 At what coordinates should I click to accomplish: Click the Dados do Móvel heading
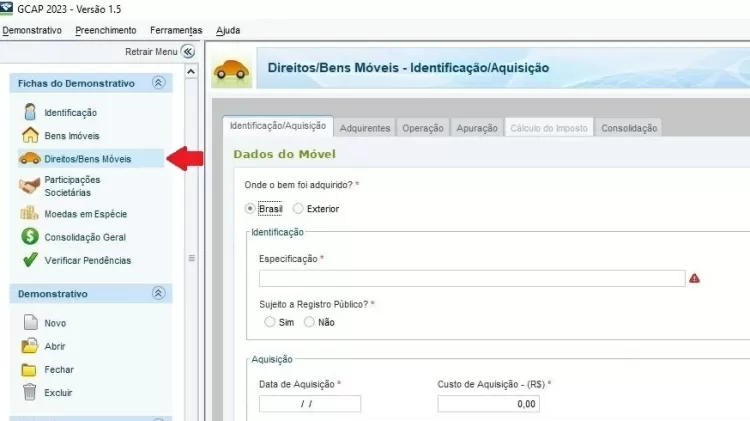click(x=285, y=154)
